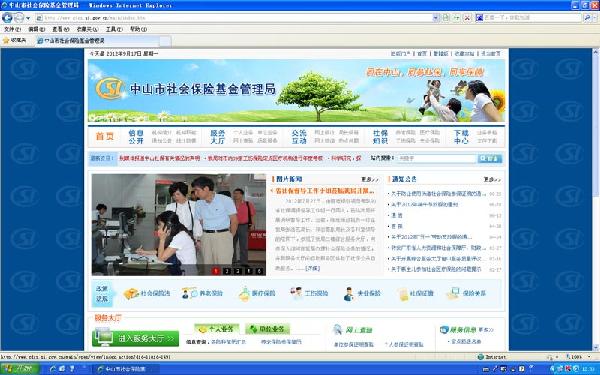The height and width of the screenshot is (375, 600).
Task: Click the 失业保险 person icon
Action: pos(348,294)
